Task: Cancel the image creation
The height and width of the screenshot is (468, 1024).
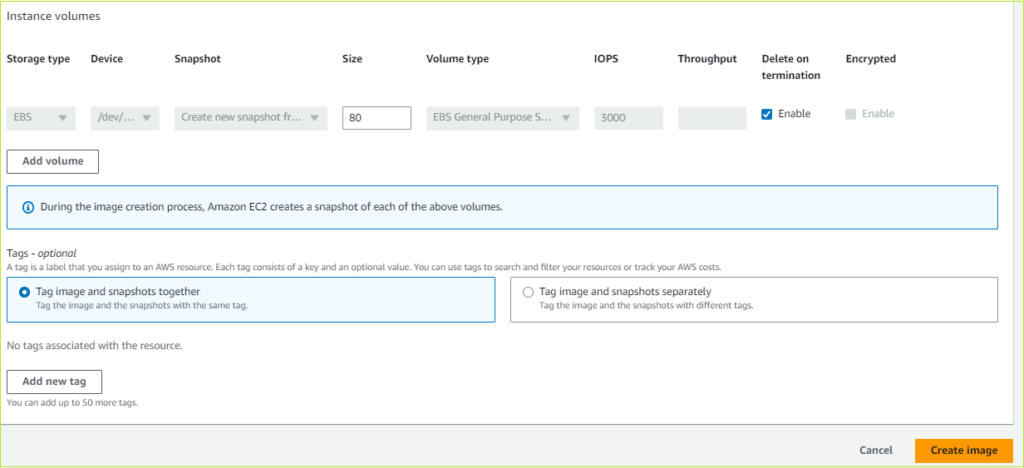Action: coord(875,451)
